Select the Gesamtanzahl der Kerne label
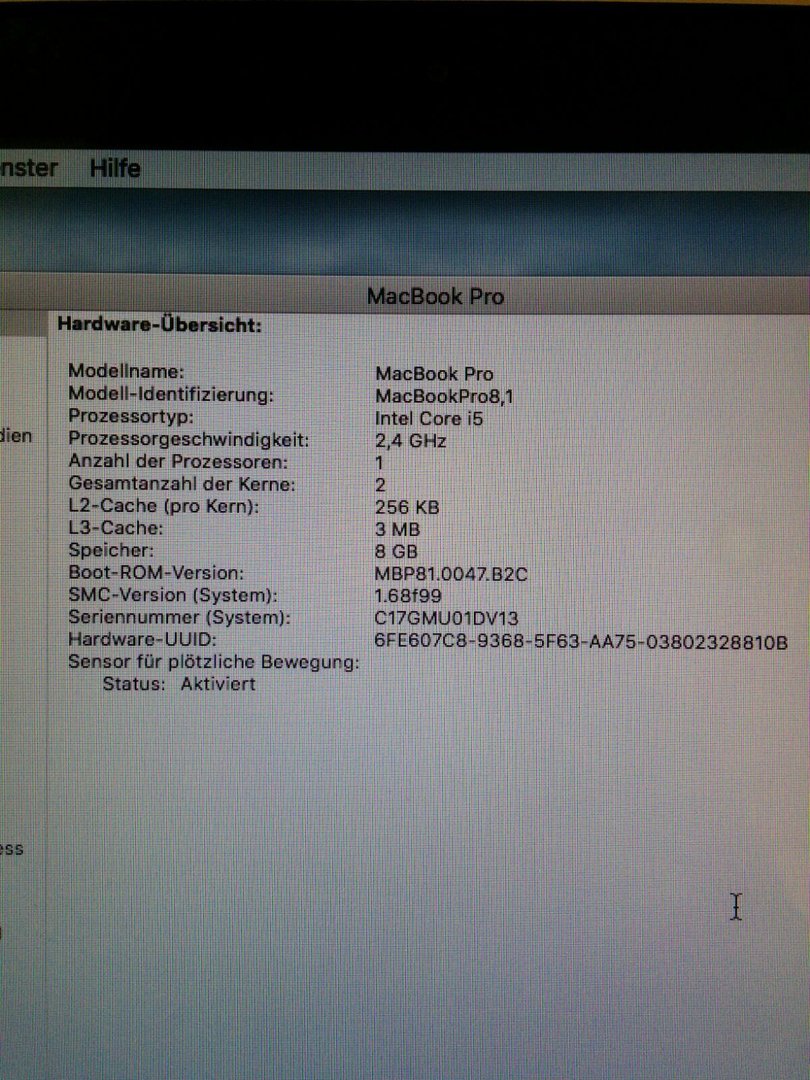The image size is (810, 1080). [x=182, y=484]
